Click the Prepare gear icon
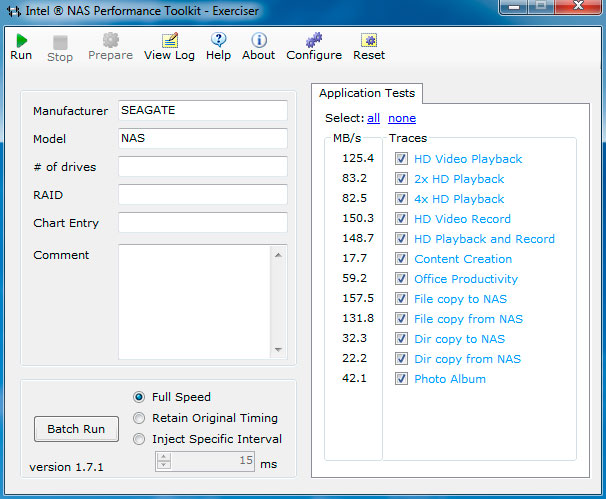This screenshot has width=606, height=499. point(110,40)
